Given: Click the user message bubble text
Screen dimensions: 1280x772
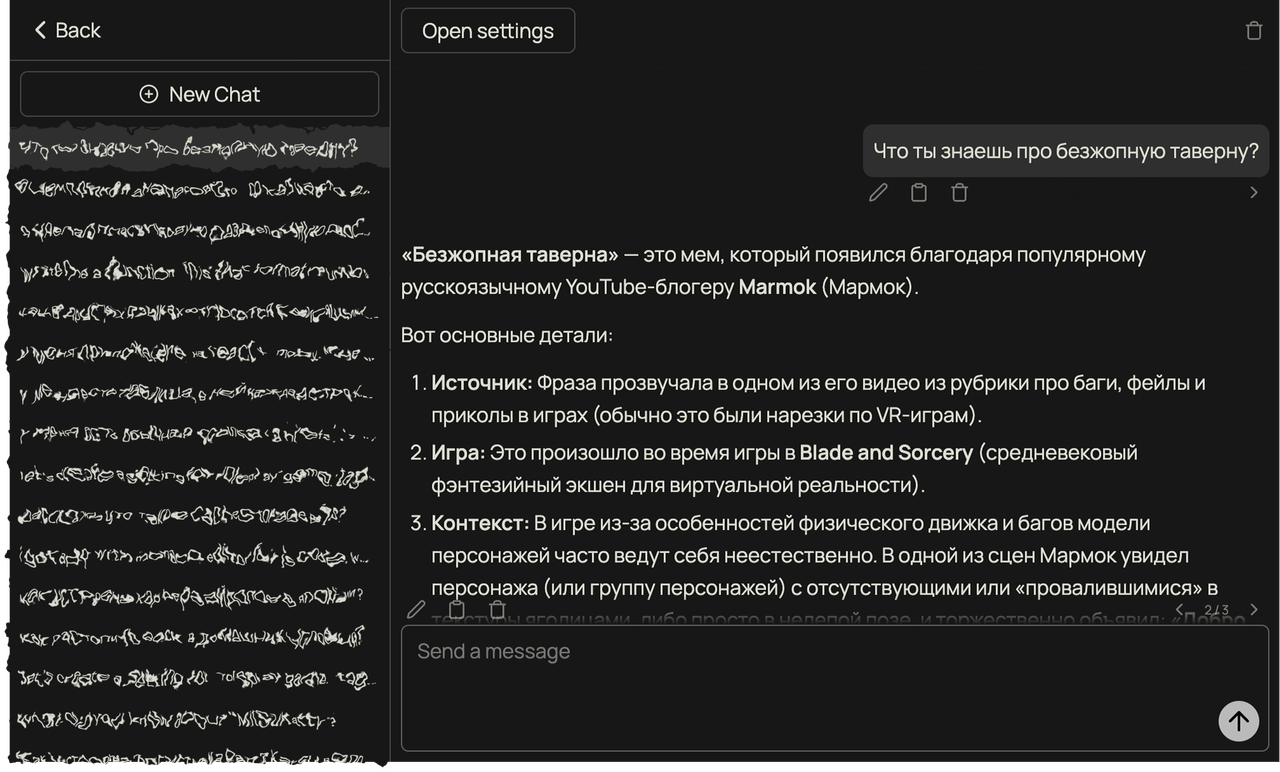Looking at the screenshot, I should (x=1066, y=151).
